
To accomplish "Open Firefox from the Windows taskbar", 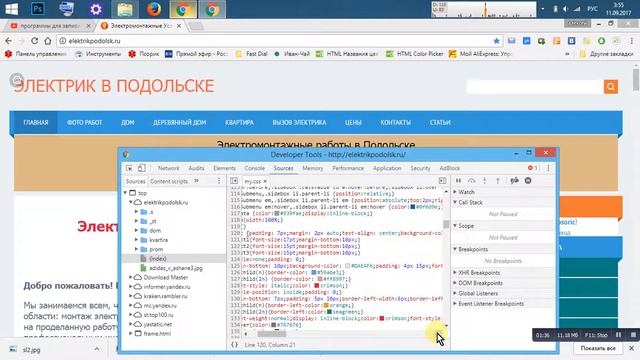I will (x=153, y=9).
